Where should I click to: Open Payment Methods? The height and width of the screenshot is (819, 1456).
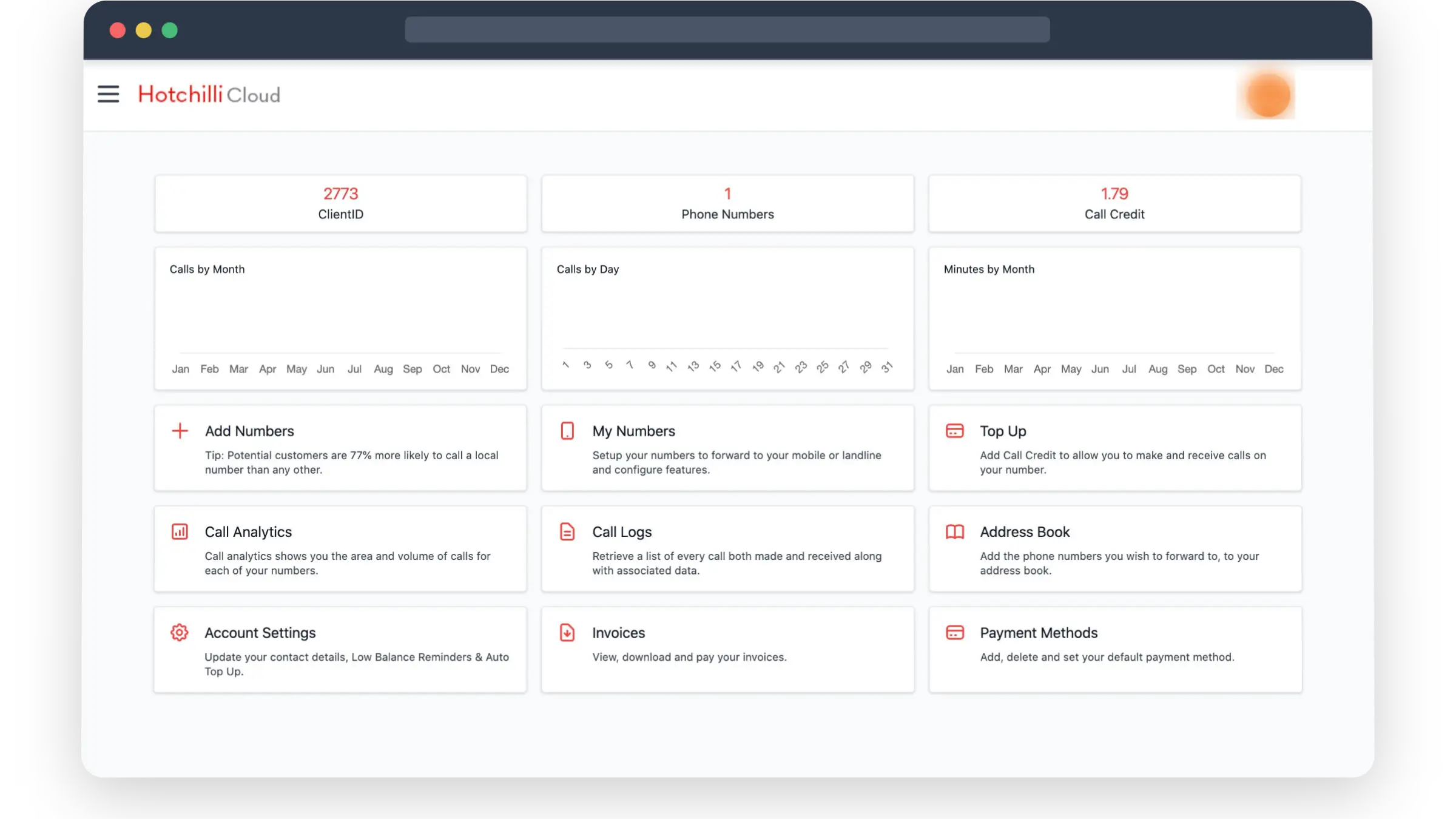[x=1114, y=650]
